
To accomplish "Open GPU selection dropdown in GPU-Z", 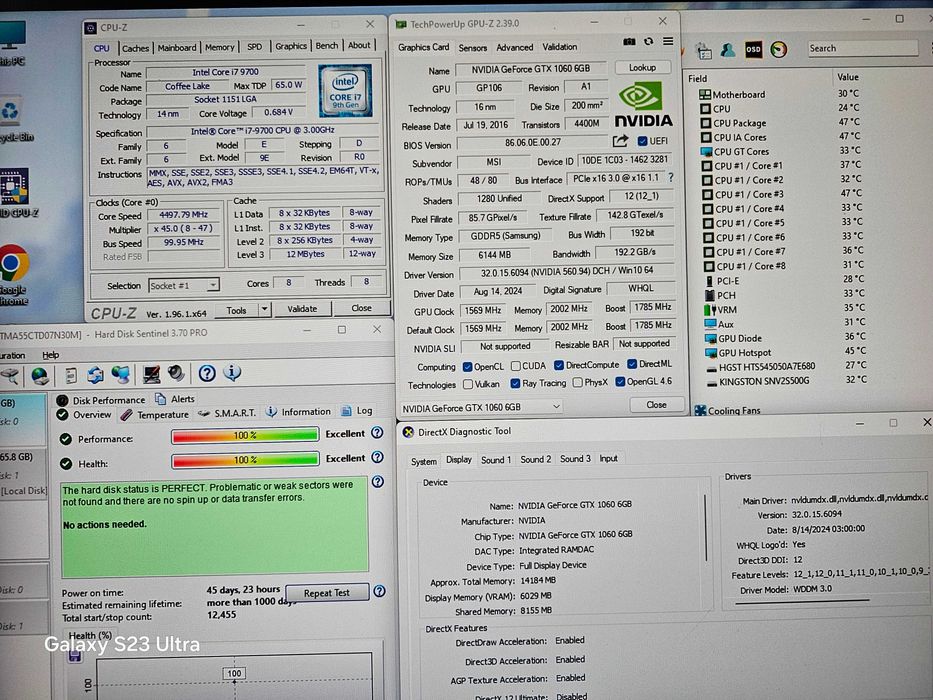I will (481, 408).
